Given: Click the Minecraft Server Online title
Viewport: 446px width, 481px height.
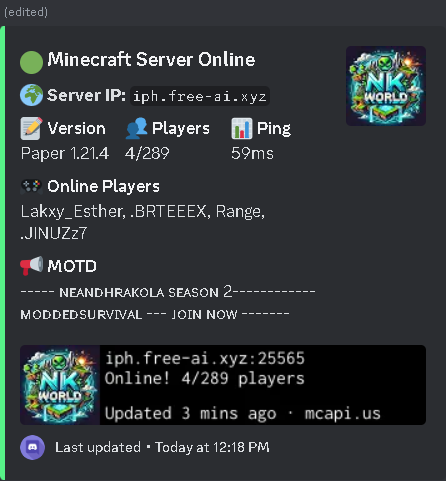Looking at the screenshot, I should point(151,59).
